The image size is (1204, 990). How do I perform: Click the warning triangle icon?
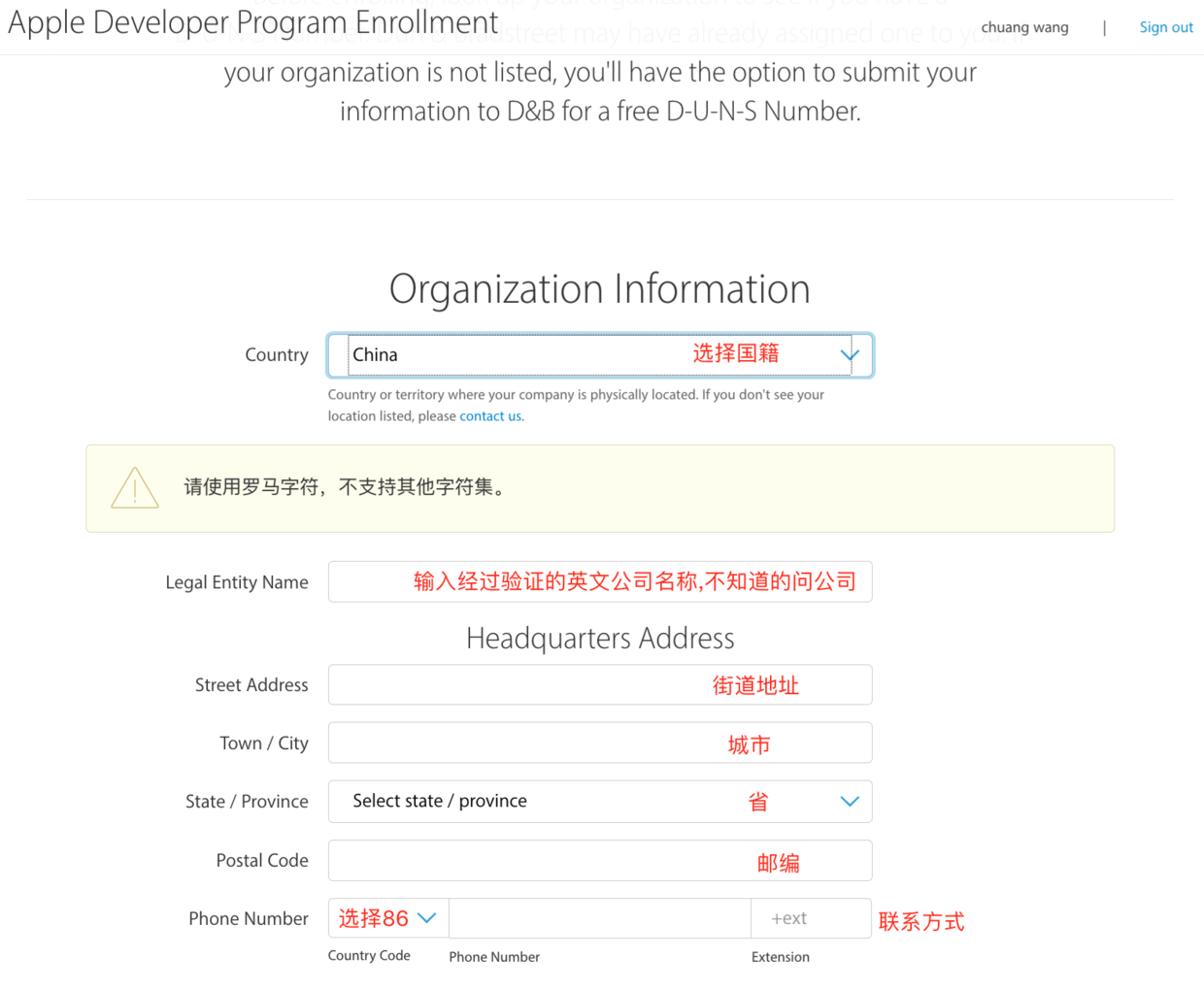click(135, 487)
